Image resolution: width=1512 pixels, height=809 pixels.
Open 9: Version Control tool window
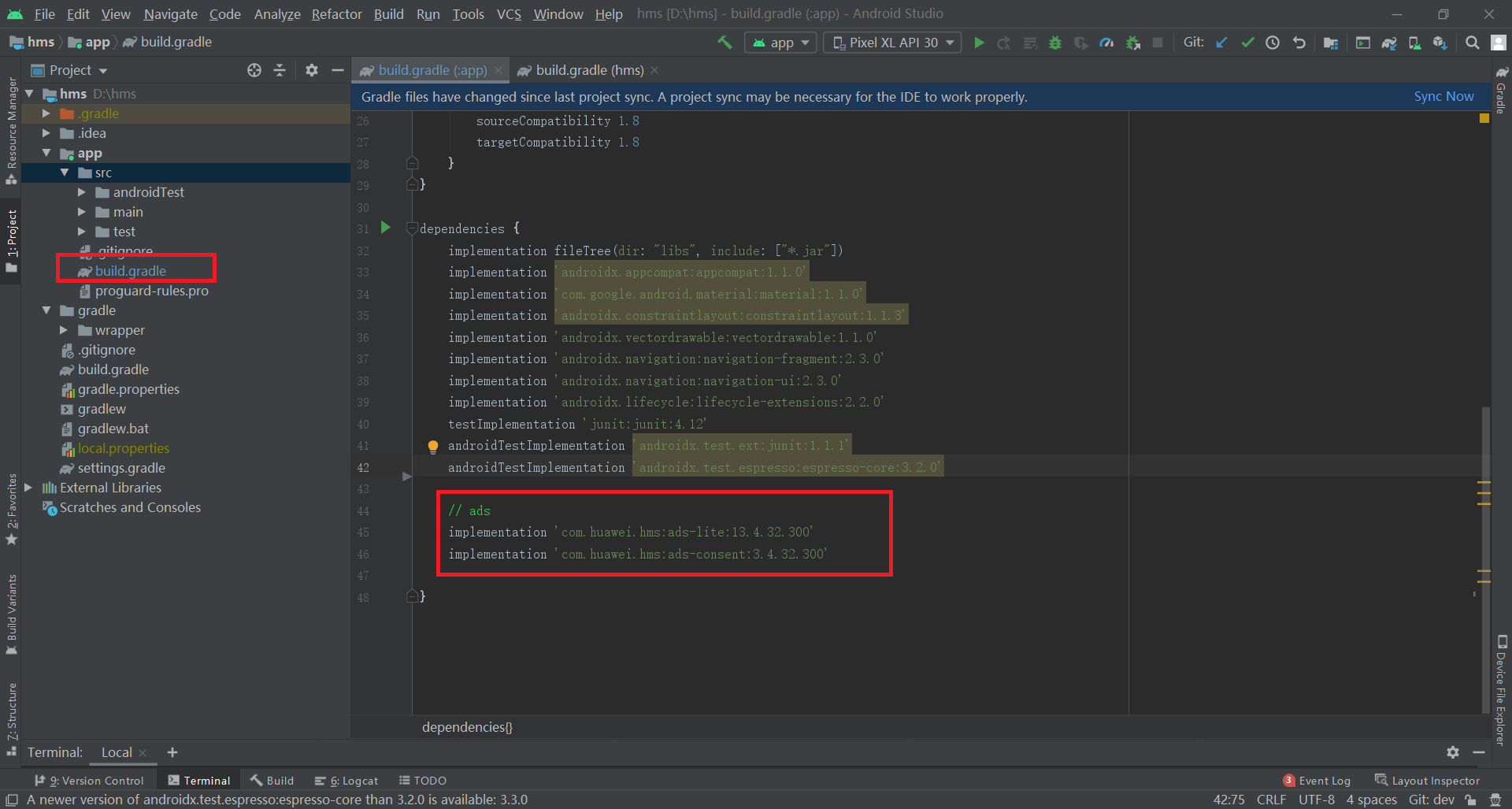pyautogui.click(x=89, y=781)
